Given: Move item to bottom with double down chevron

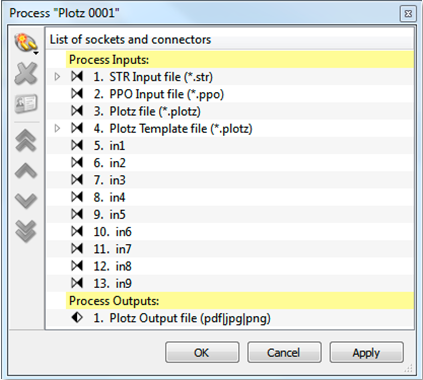Looking at the screenshot, I should click(x=26, y=231).
